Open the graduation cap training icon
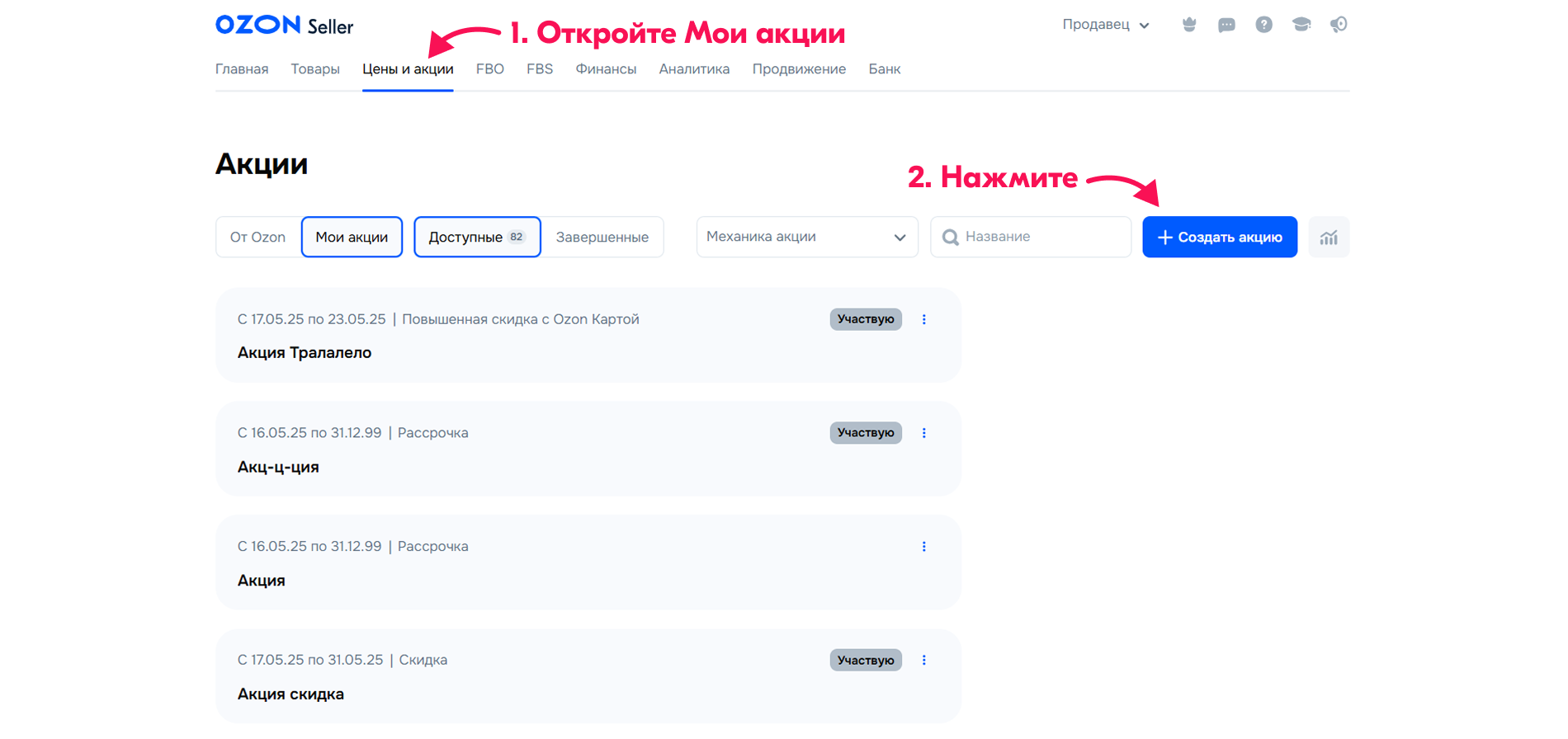The image size is (1568, 739). [1301, 25]
